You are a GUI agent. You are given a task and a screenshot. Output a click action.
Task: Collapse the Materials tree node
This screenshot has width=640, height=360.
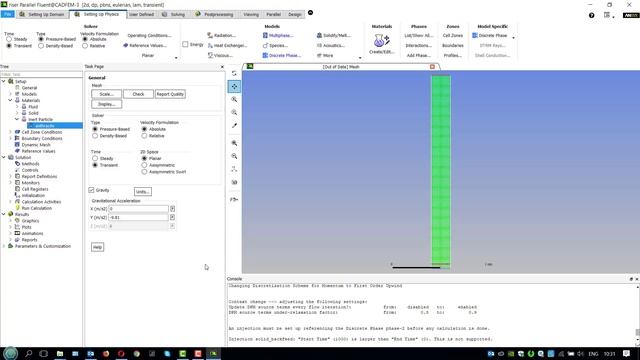click(x=10, y=100)
